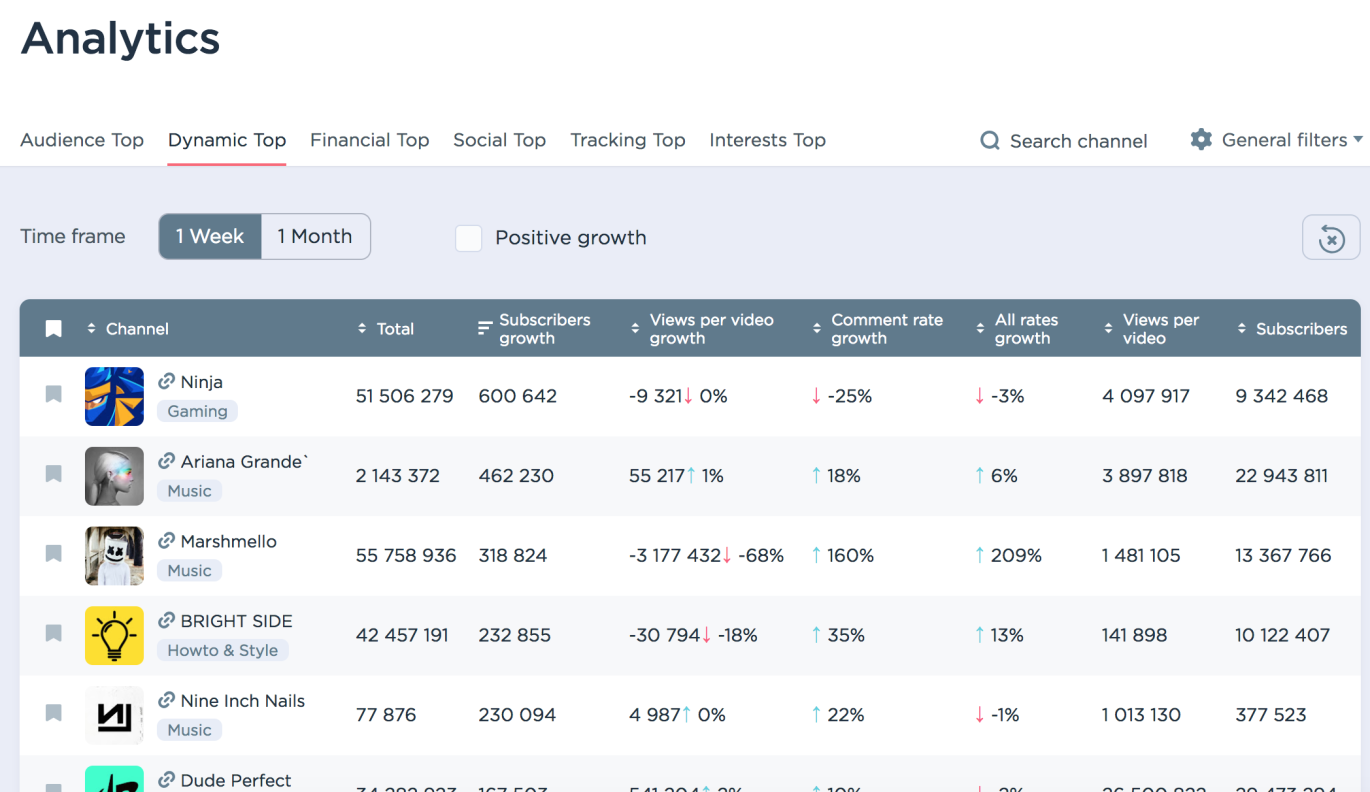Open General filters gear icon

pos(1201,140)
